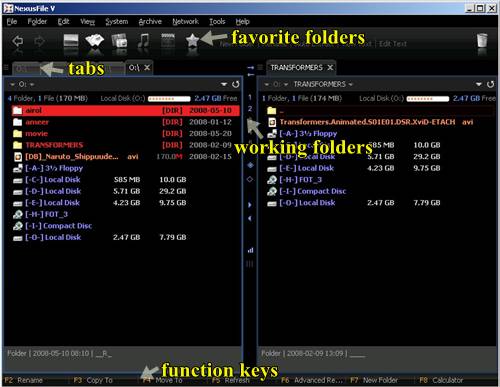
Task: Click the right arrow icon atop center strip
Action: (251, 68)
